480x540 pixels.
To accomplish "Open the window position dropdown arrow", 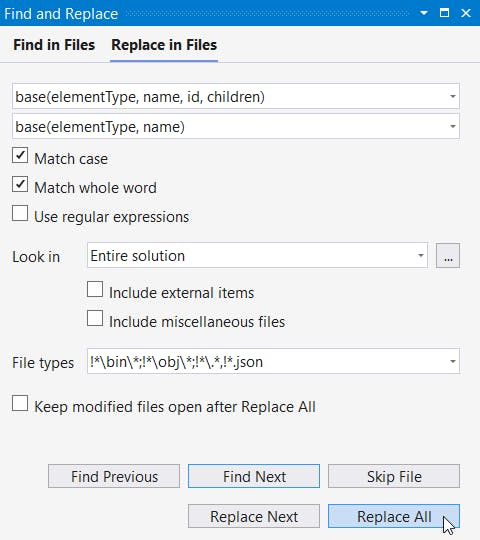I will coord(424,13).
